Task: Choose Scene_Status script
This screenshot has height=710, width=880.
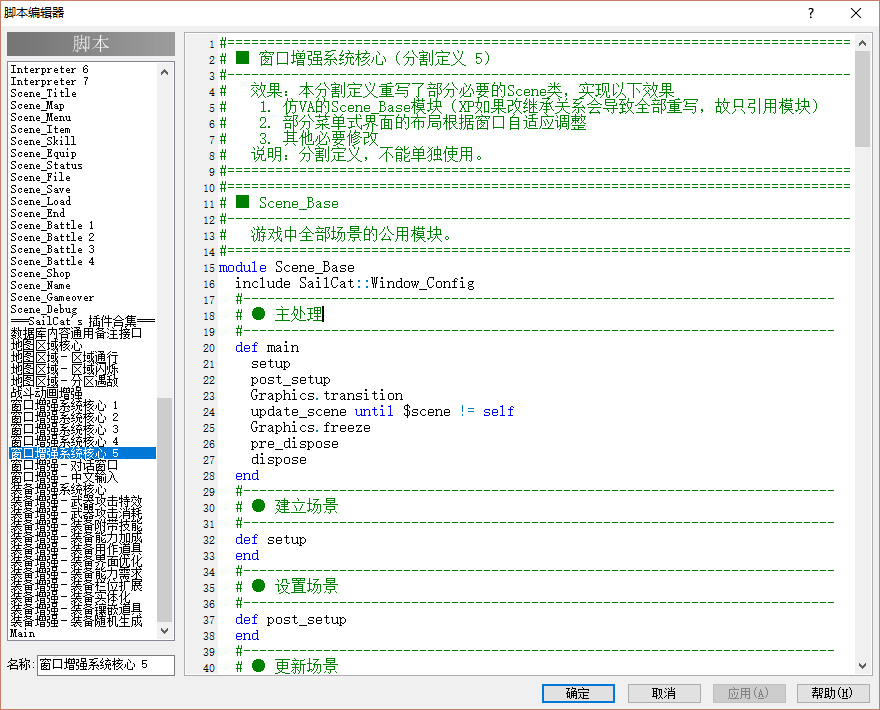Action: point(47,166)
